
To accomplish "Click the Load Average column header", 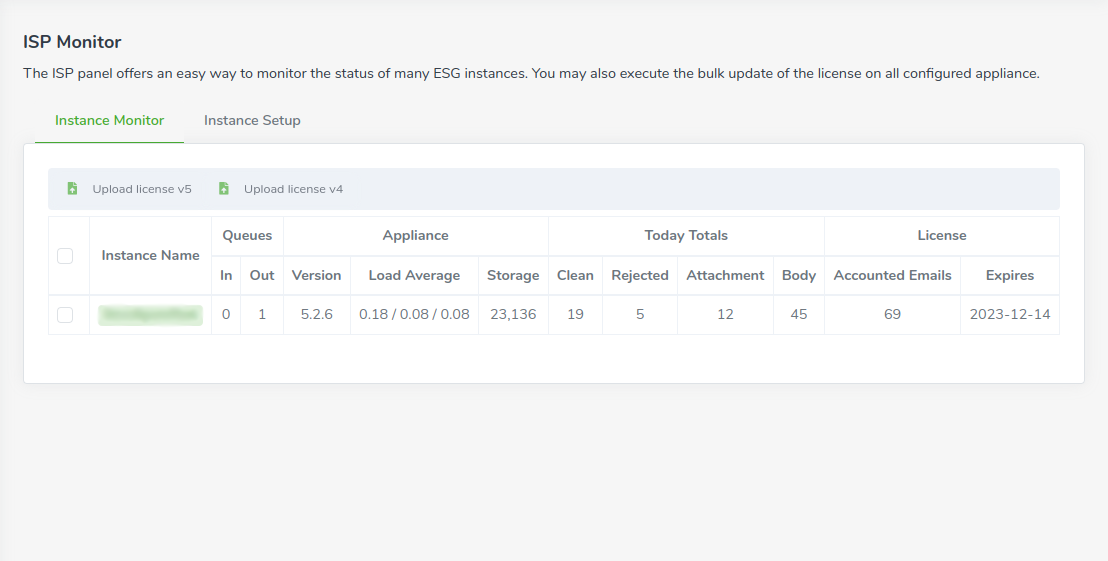I will (x=414, y=275).
